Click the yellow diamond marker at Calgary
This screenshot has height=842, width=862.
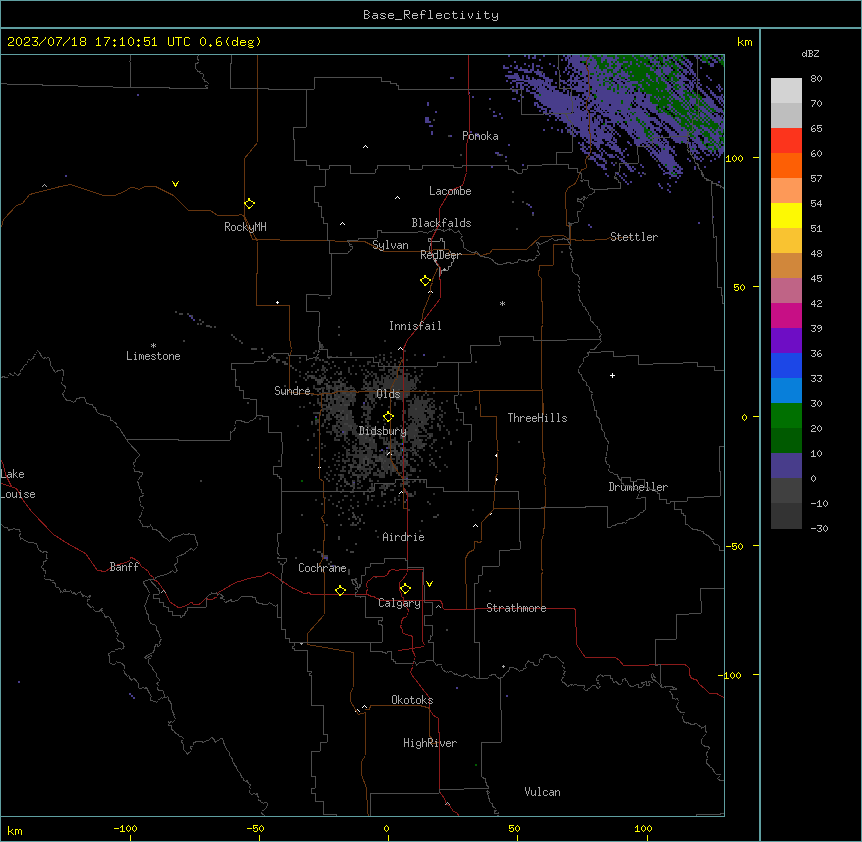click(x=405, y=589)
